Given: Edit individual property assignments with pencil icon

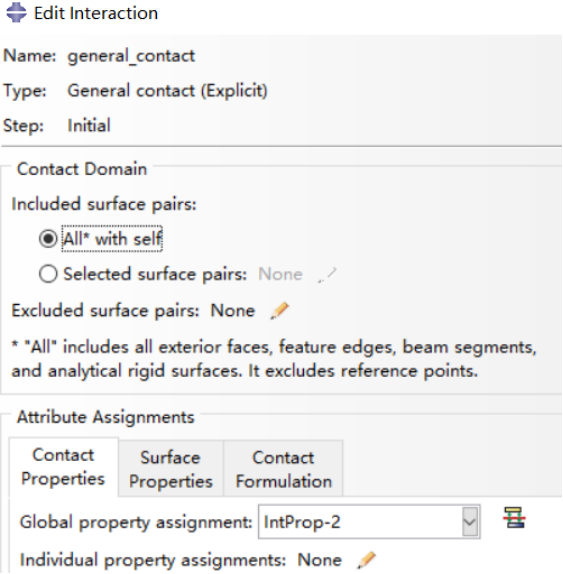Looking at the screenshot, I should click(x=366, y=560).
